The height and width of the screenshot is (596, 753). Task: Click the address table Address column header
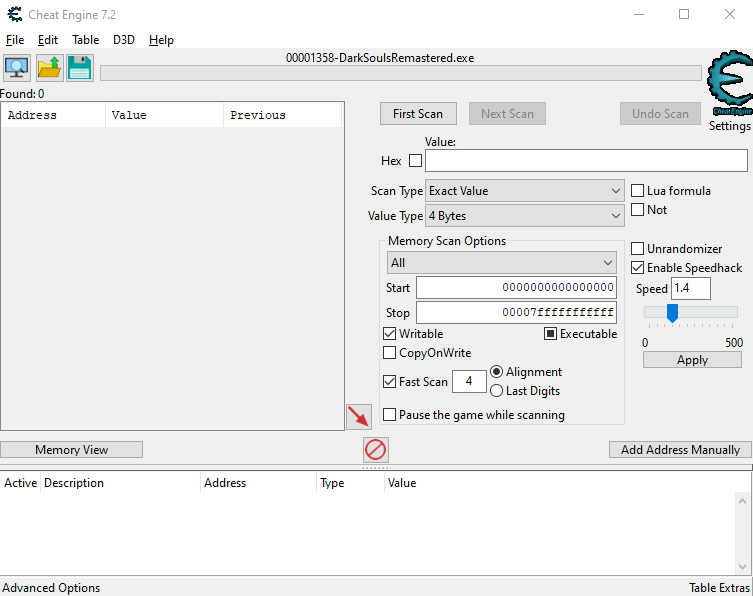(x=258, y=483)
